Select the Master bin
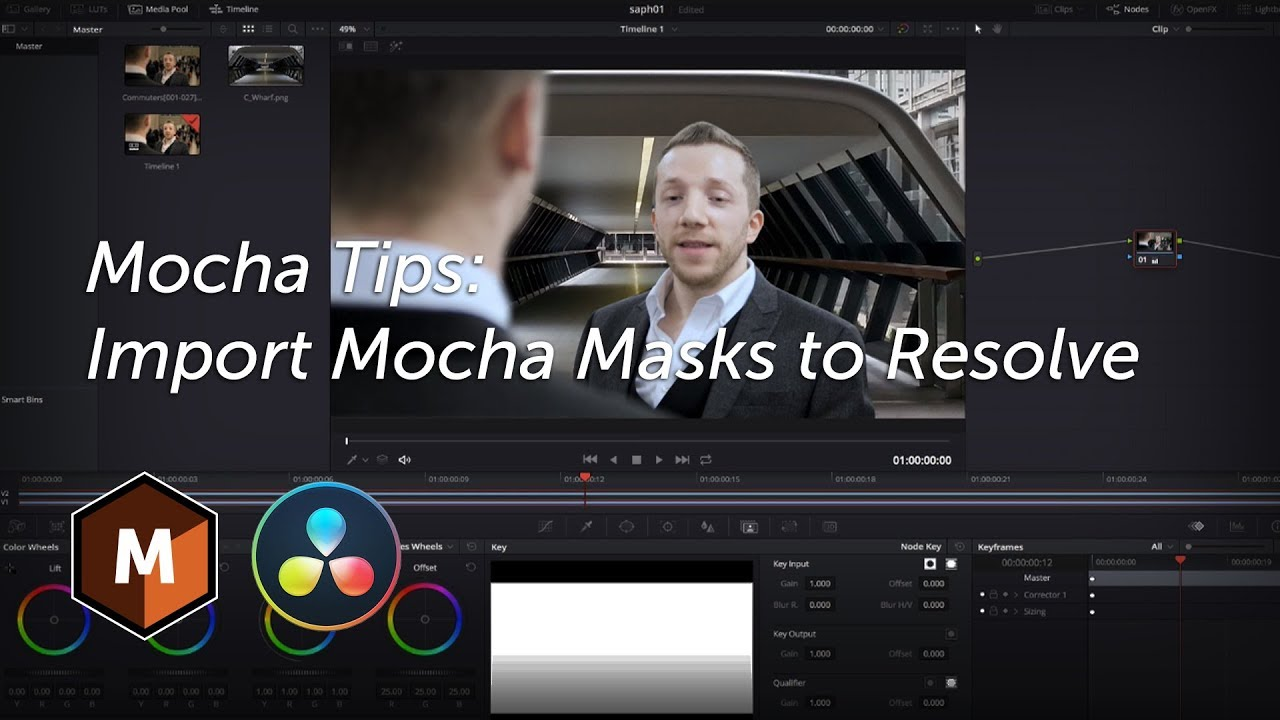 (x=29, y=46)
